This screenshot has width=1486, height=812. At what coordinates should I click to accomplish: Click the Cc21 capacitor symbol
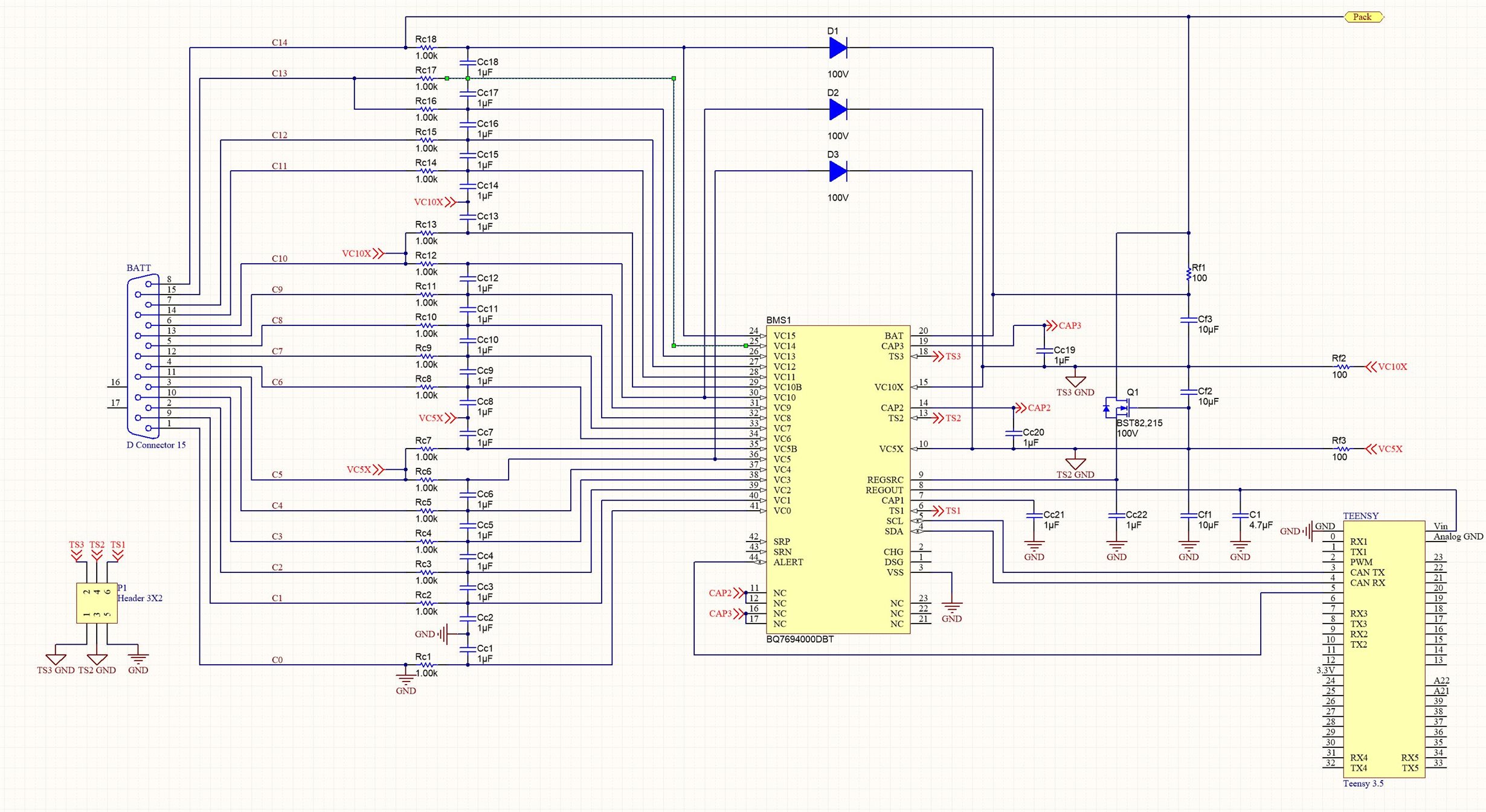[x=1034, y=516]
